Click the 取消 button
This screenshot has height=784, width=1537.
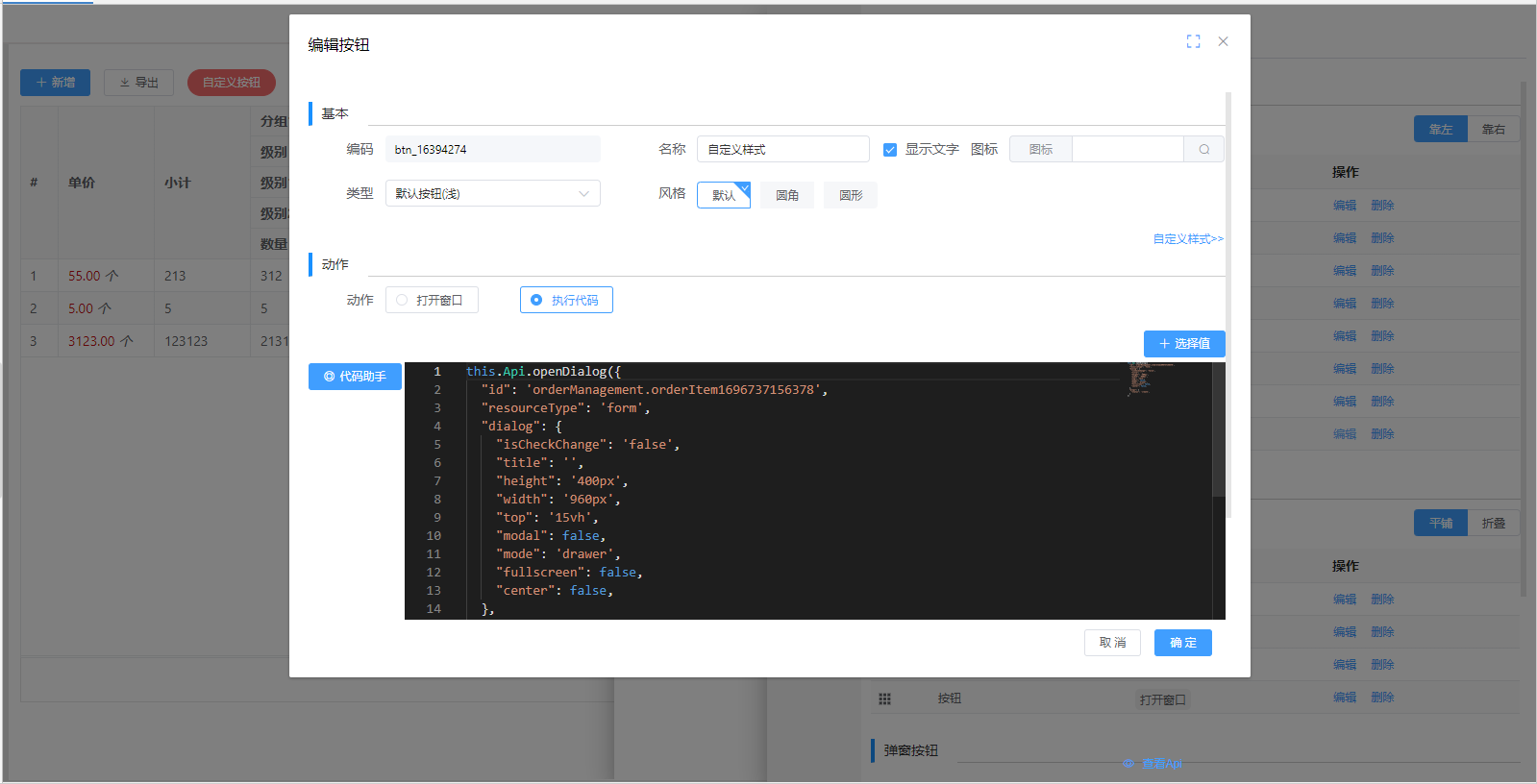coord(1112,643)
